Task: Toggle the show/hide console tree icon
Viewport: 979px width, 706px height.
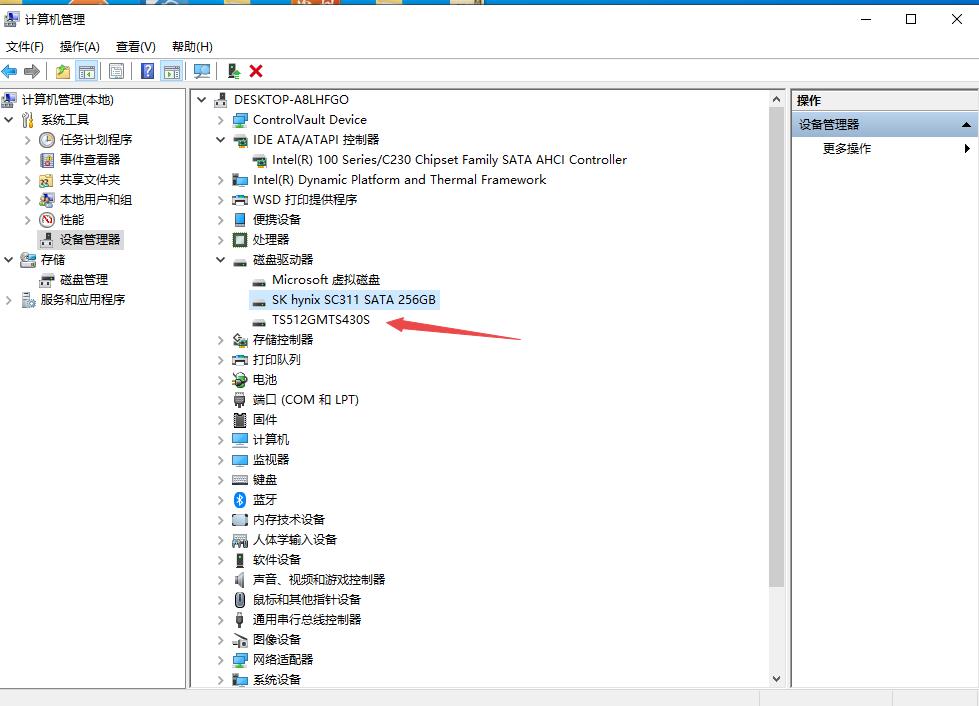Action: pos(86,72)
